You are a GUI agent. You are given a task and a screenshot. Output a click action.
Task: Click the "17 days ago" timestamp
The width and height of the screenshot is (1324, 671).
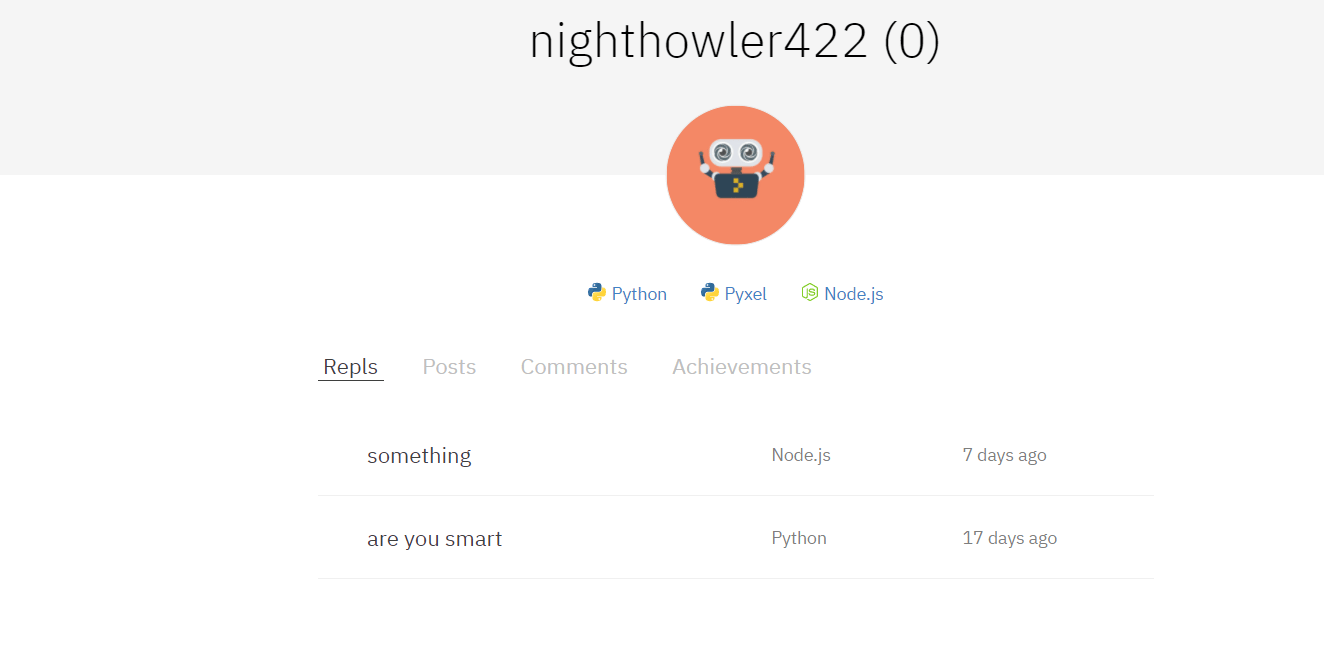click(1010, 538)
